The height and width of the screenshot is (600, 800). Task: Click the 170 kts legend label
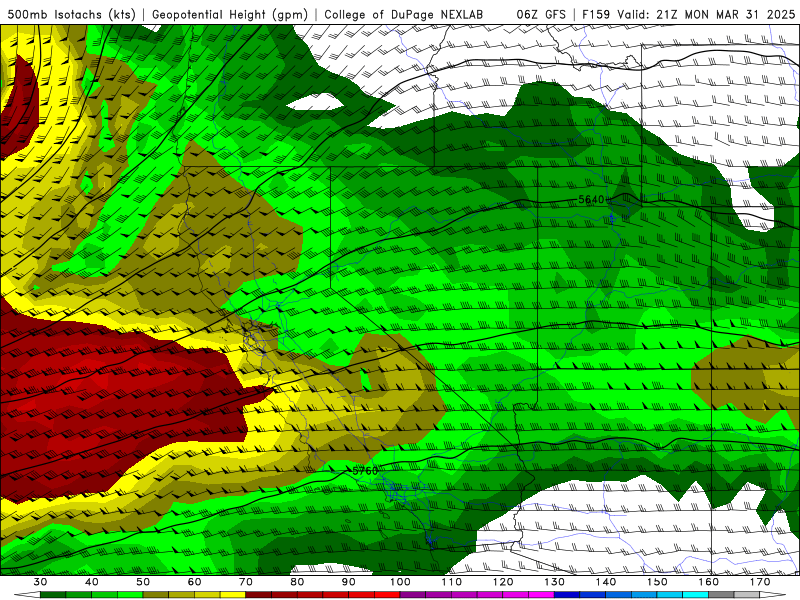[760, 582]
